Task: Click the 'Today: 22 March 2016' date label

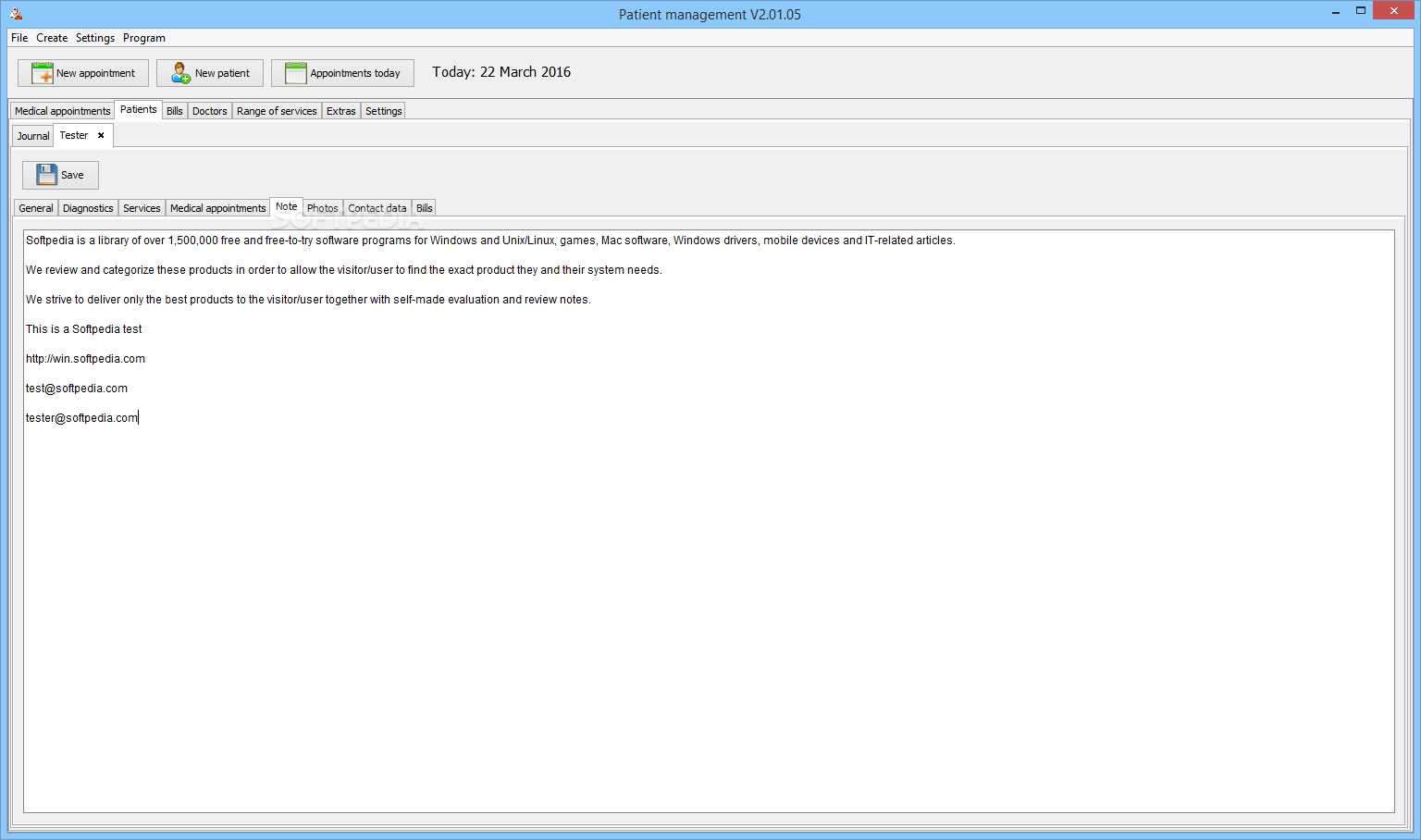Action: tap(501, 72)
